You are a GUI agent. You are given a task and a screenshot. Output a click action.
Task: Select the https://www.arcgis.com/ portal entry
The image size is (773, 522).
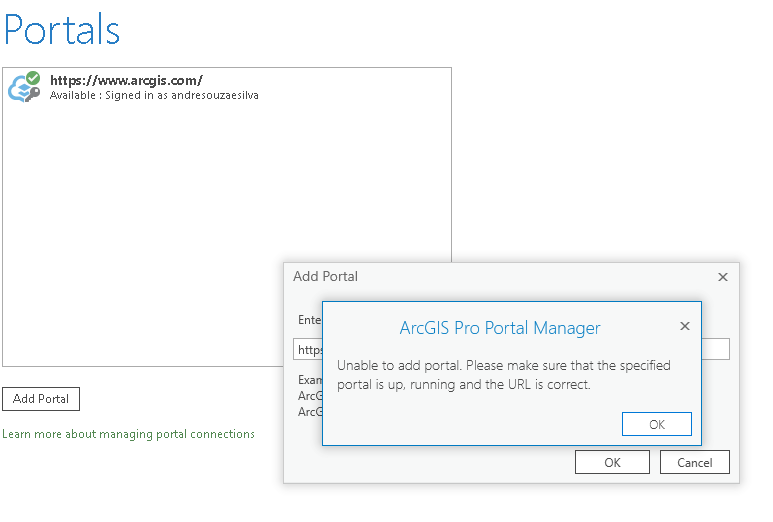227,87
